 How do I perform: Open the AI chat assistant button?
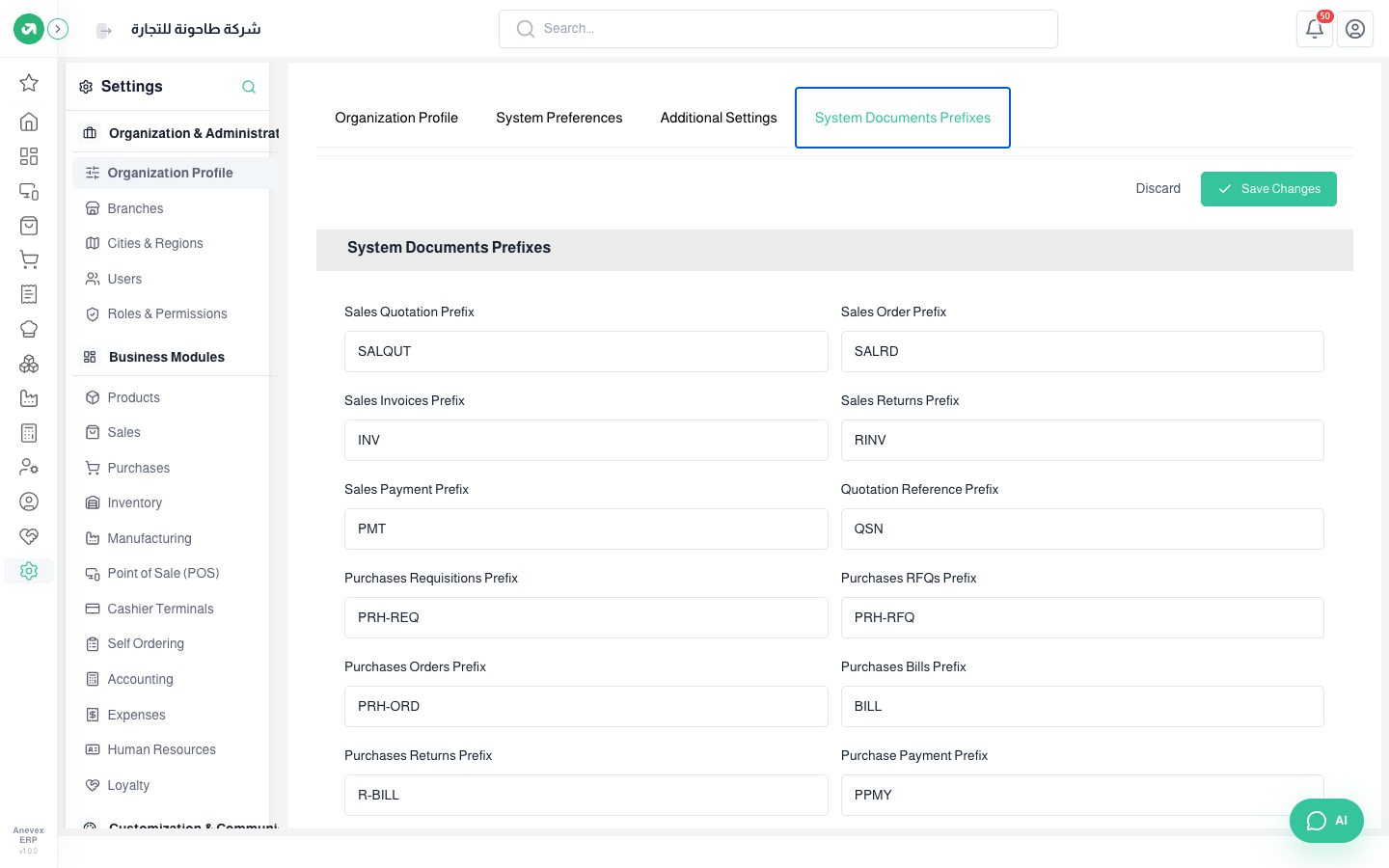pos(1326,821)
